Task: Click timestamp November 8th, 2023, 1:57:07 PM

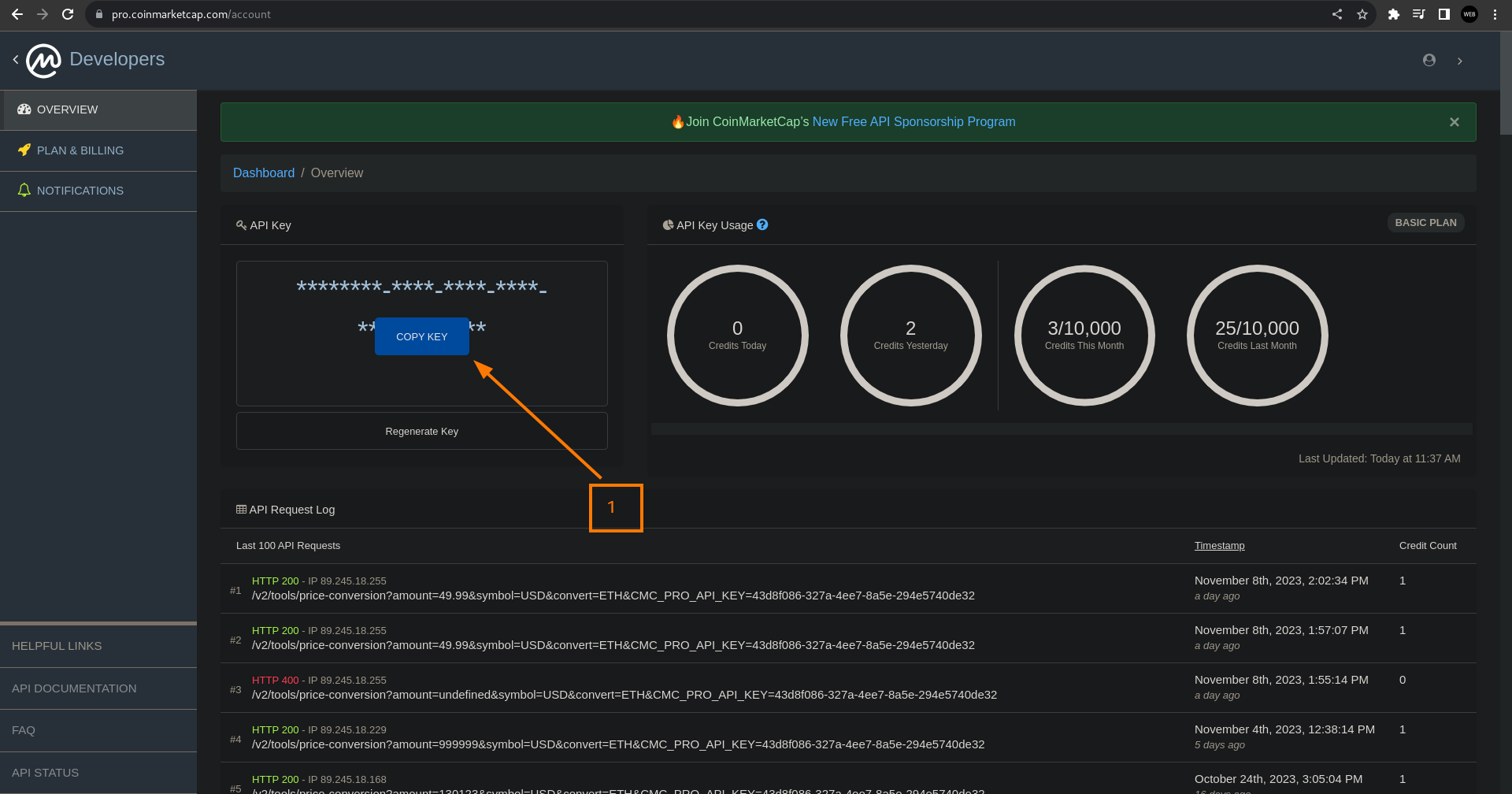Action: pyautogui.click(x=1281, y=630)
